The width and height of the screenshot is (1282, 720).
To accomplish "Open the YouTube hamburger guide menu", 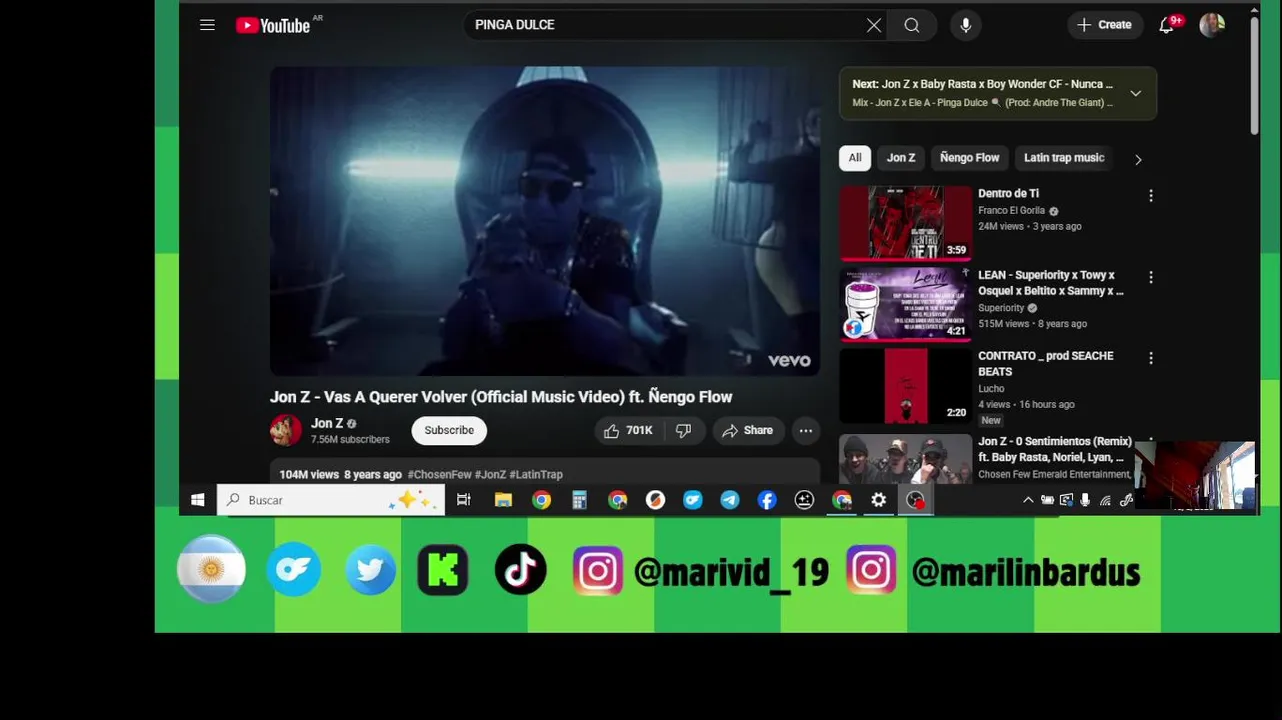I will point(207,25).
